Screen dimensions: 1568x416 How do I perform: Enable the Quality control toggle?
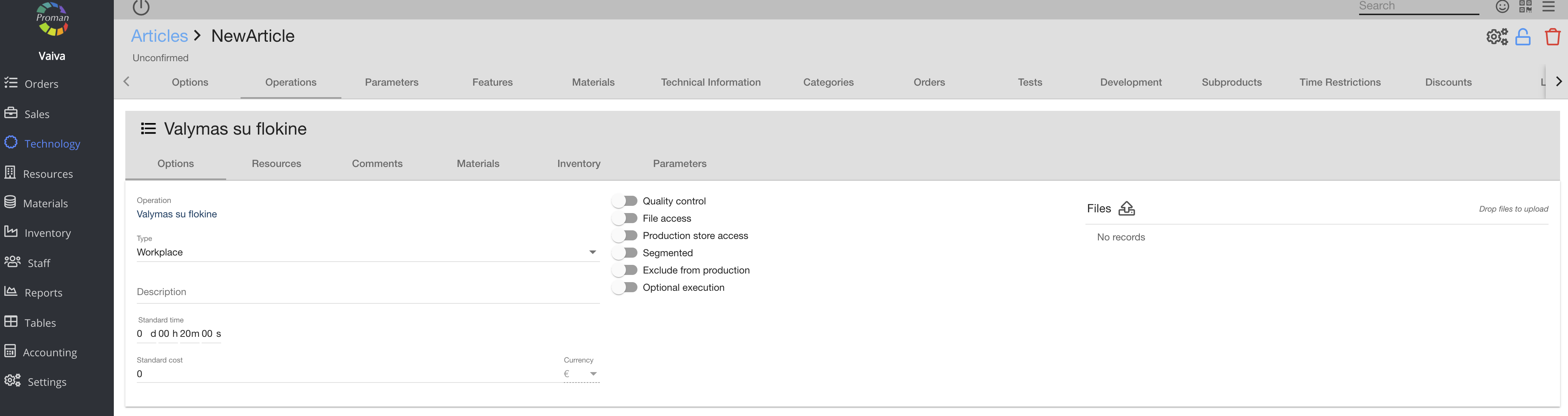tap(625, 201)
